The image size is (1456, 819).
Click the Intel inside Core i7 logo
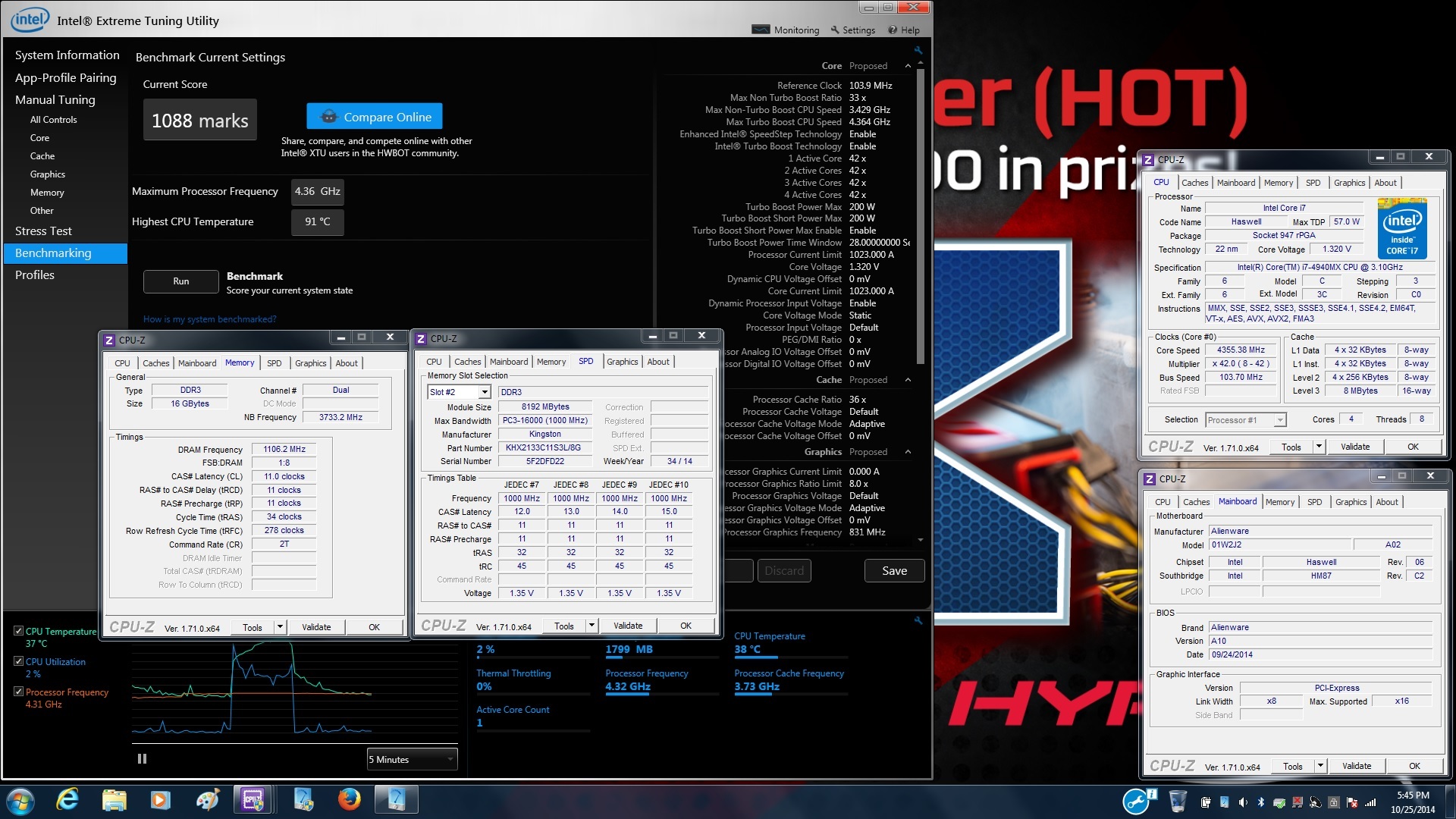point(1402,229)
